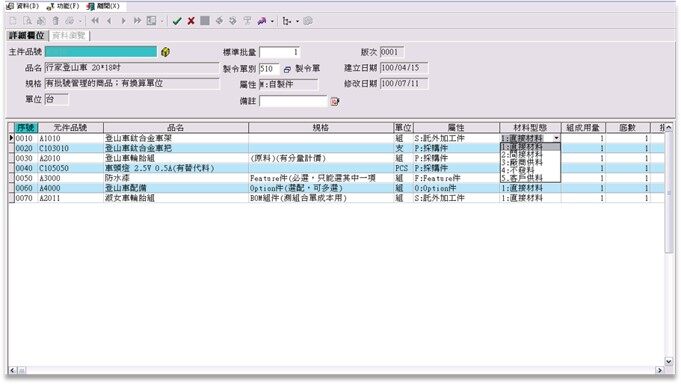This screenshot has height=384, width=681.
Task: Go to the next record arrow
Action: (x=123, y=21)
